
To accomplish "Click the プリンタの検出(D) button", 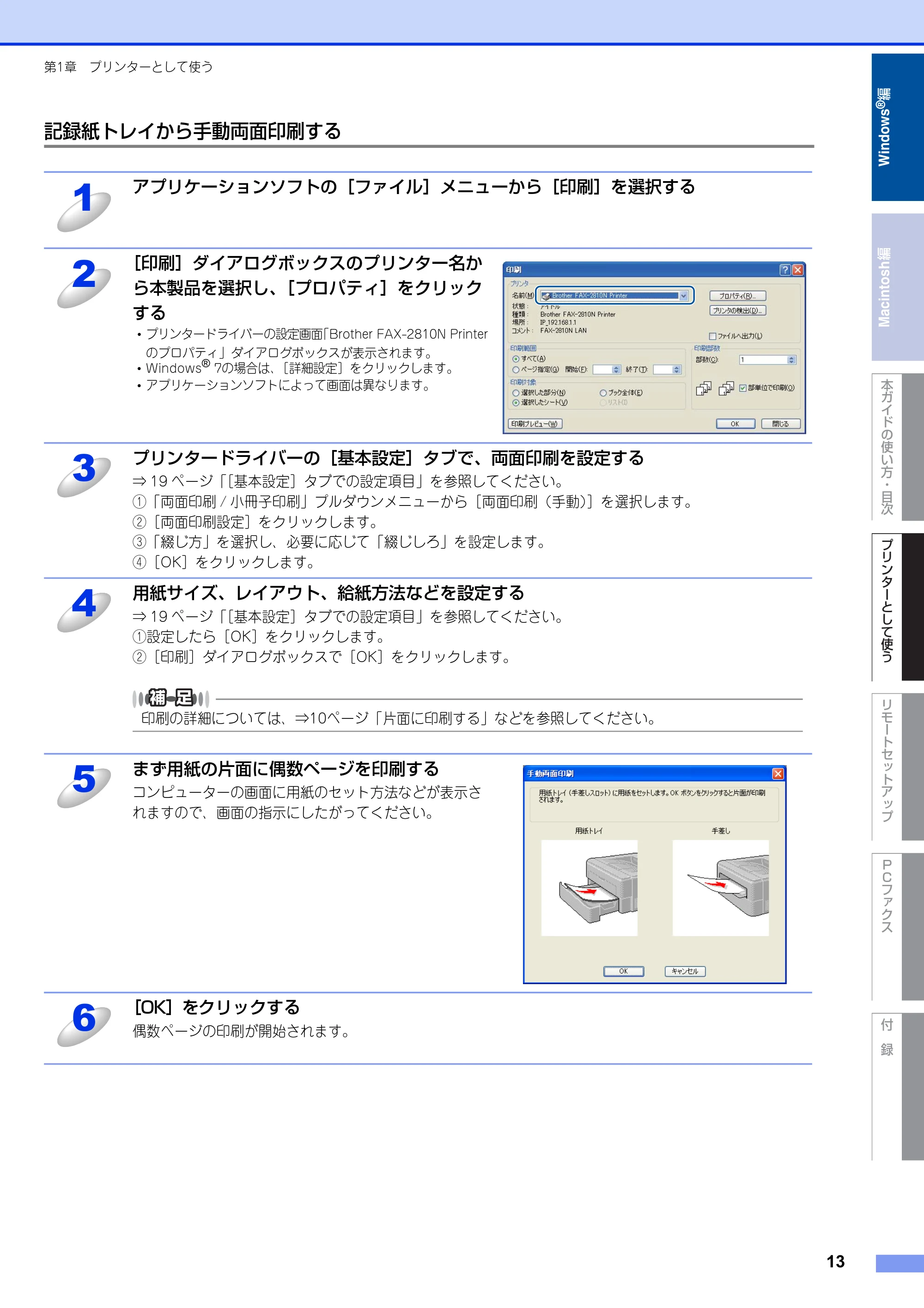I will pyautogui.click(x=737, y=310).
